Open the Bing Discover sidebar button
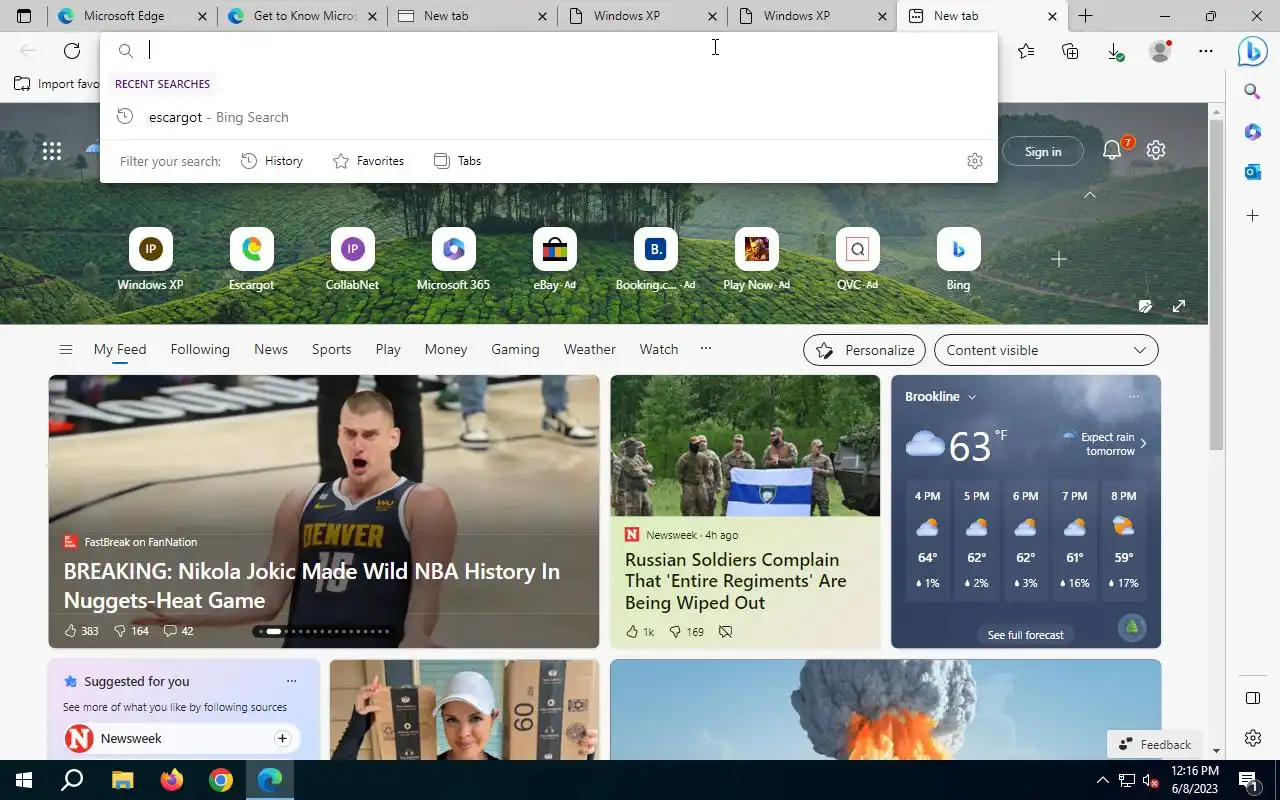1280x800 pixels. click(x=1252, y=51)
